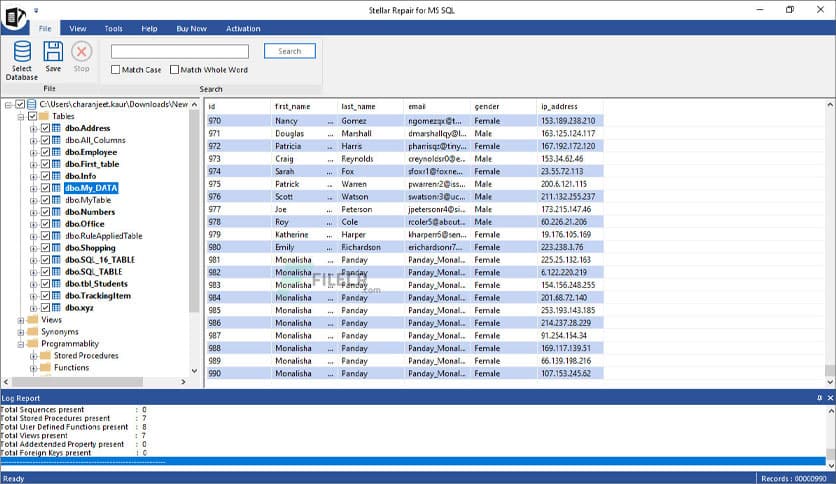836x484 pixels.
Task: Uncheck the dbo.SQL_TABLE checkbox
Action: 45,272
